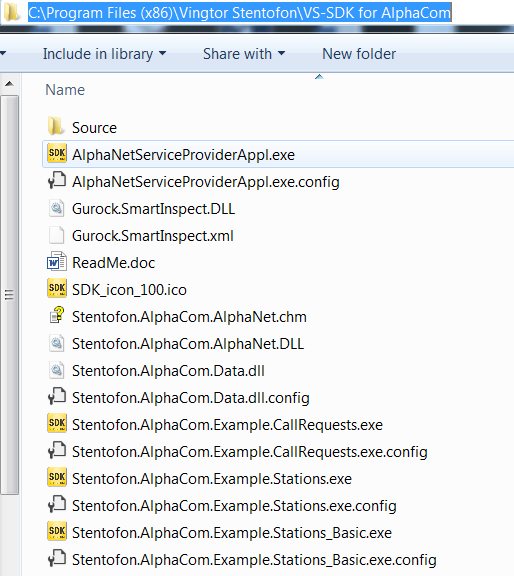Image resolution: width=514 pixels, height=576 pixels.
Task: Select AlphaNetServiceProviderAppl.exe.config file name
Action: coord(206,182)
